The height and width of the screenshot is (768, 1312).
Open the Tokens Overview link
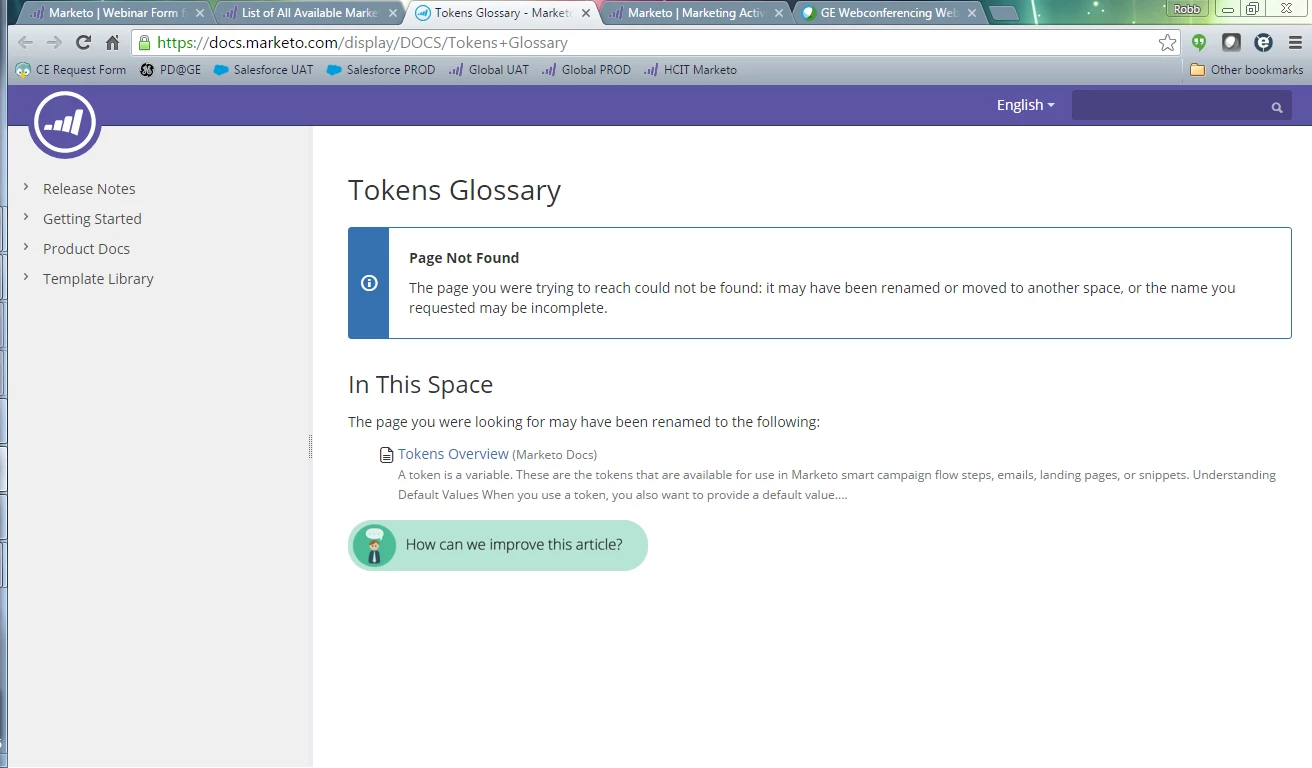pyautogui.click(x=453, y=454)
